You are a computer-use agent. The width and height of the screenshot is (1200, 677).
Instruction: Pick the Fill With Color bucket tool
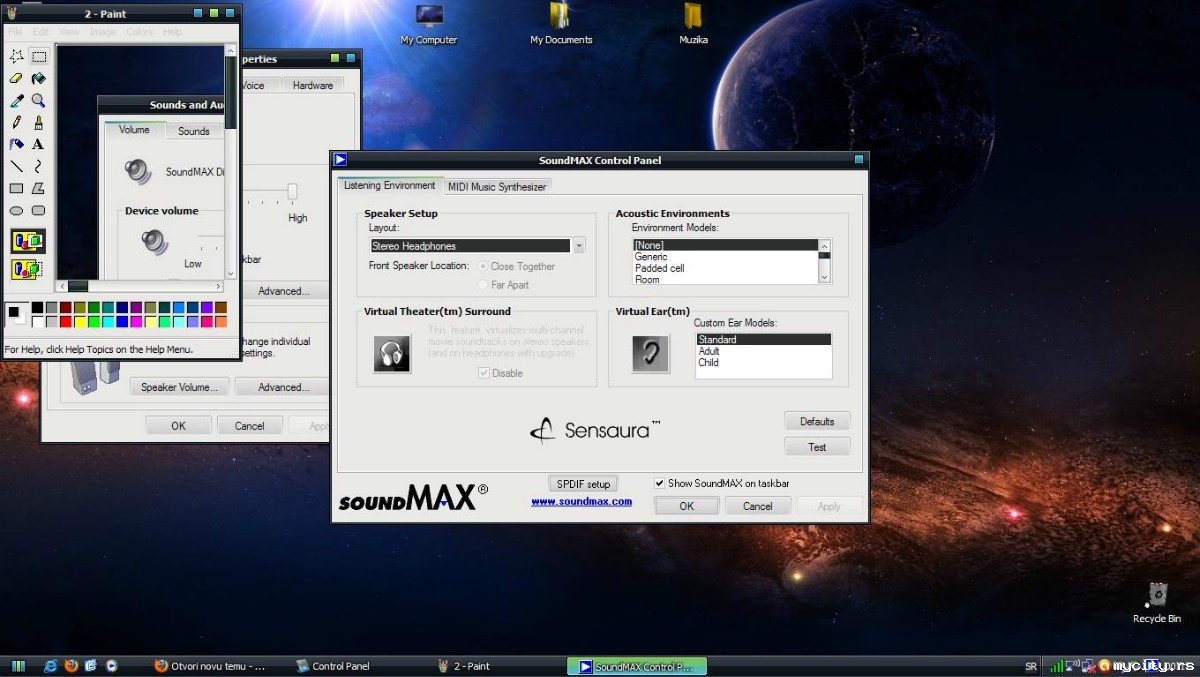click(38, 78)
